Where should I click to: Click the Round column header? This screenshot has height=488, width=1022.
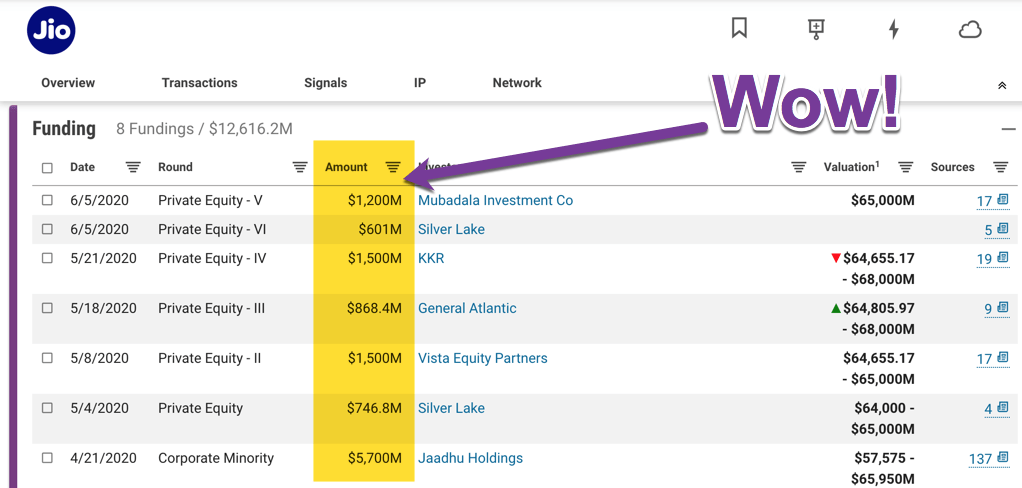(x=175, y=167)
